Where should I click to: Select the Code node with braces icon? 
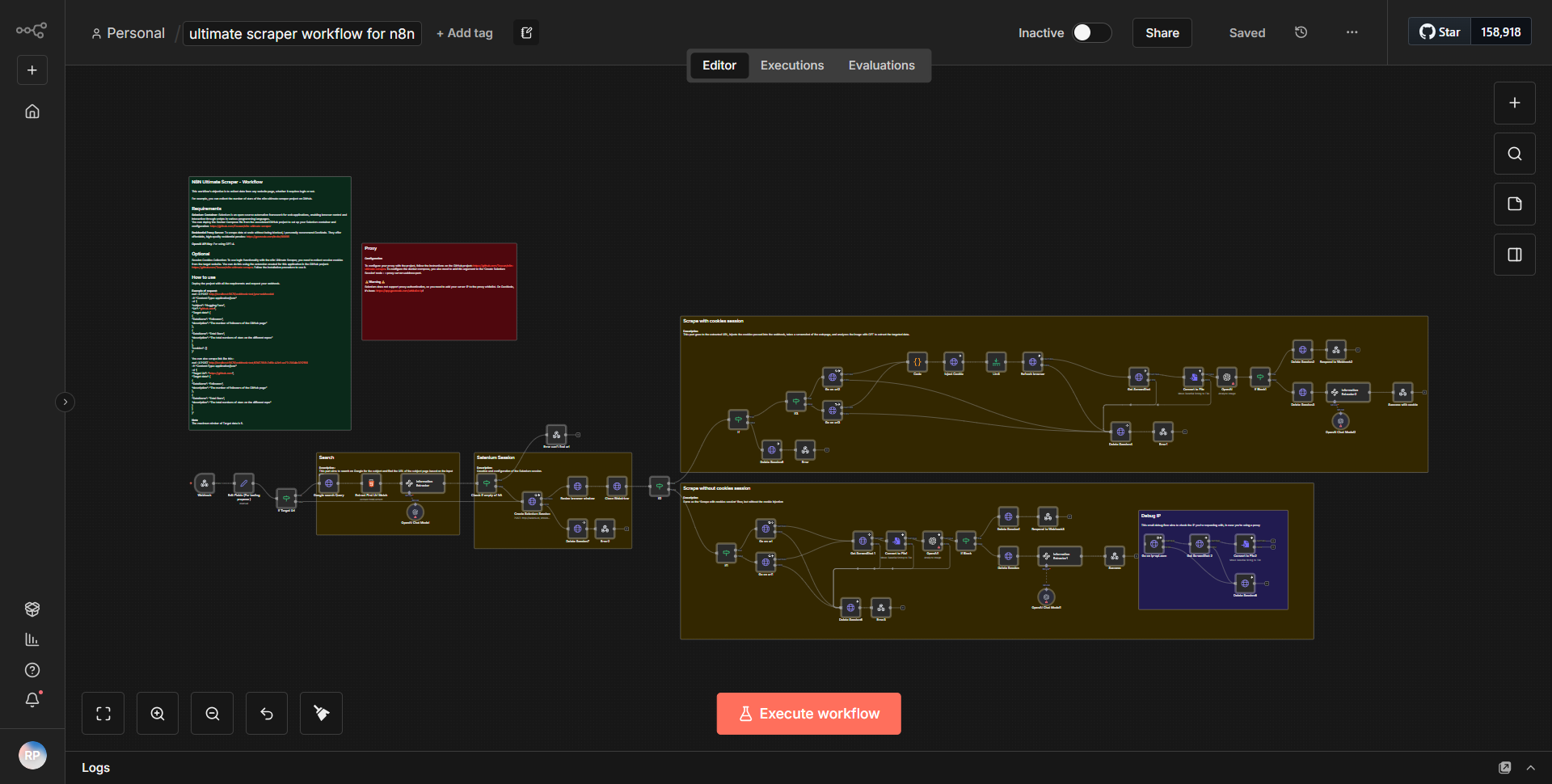(x=917, y=362)
